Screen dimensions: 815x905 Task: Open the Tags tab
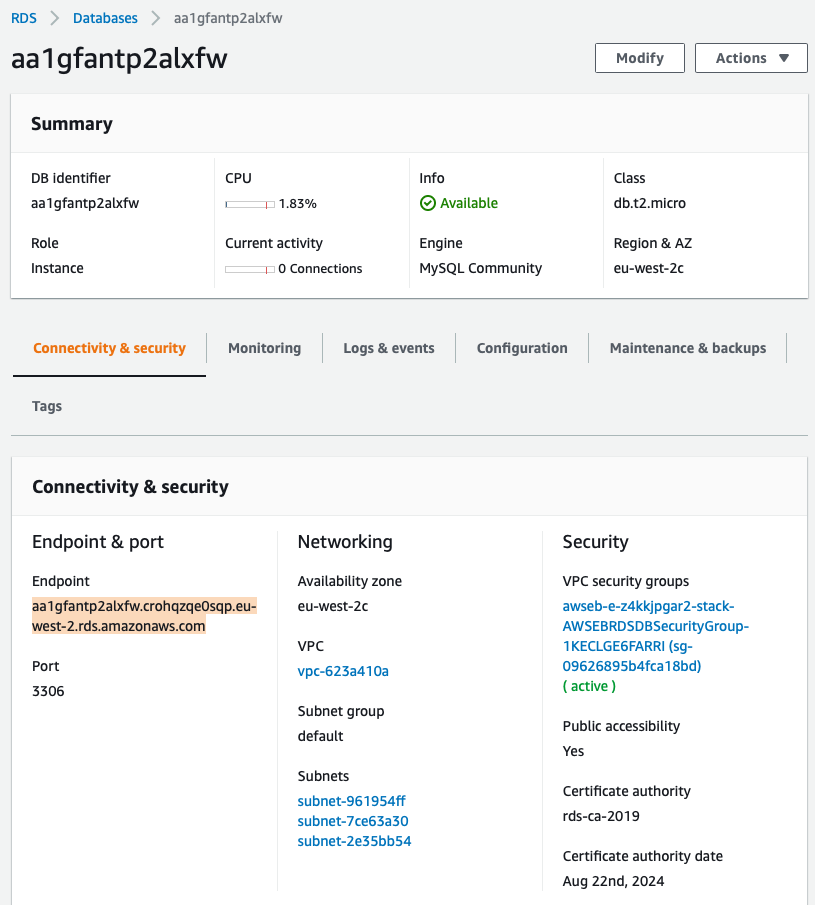(47, 406)
